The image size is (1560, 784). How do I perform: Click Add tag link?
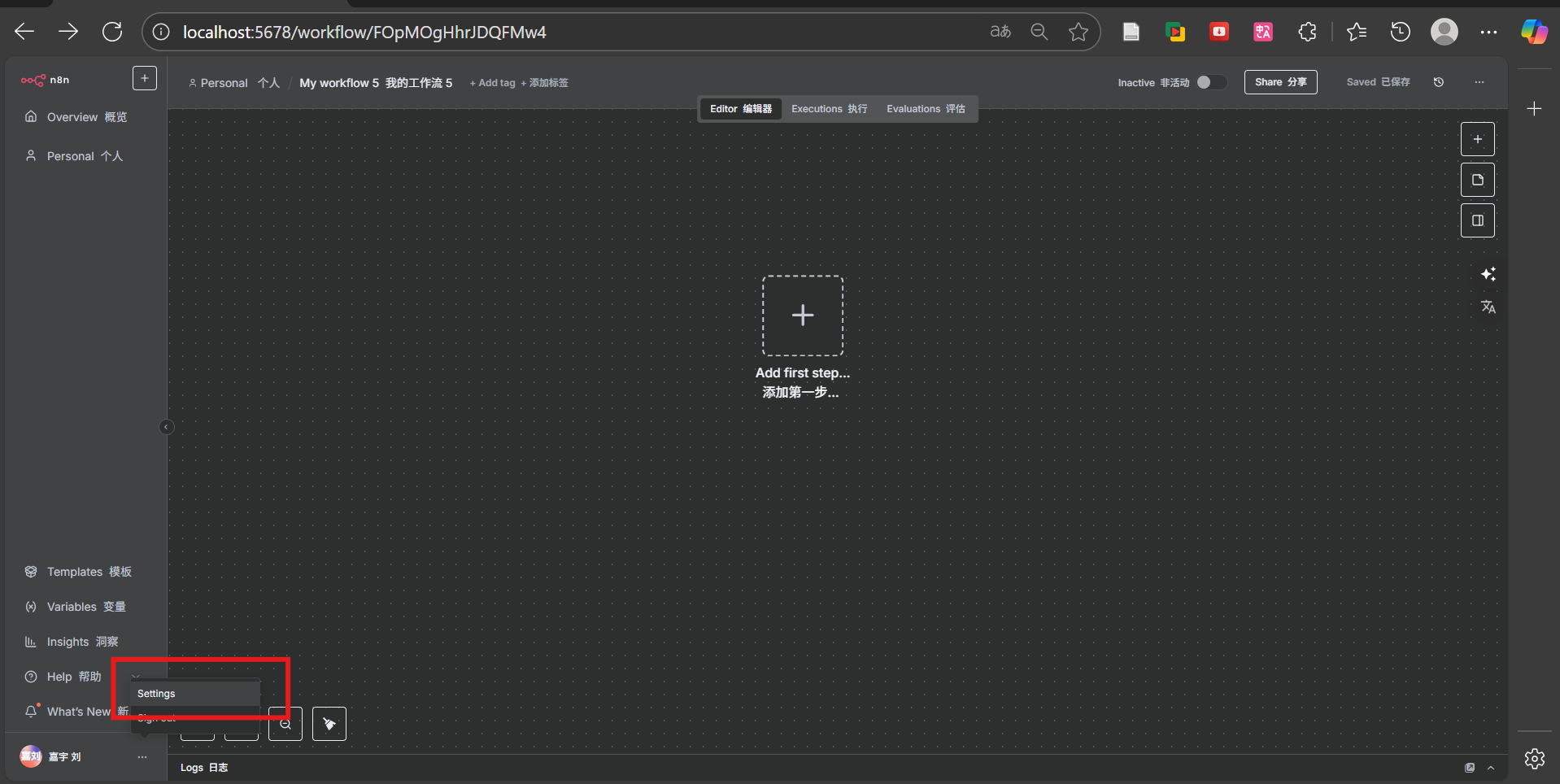(492, 83)
